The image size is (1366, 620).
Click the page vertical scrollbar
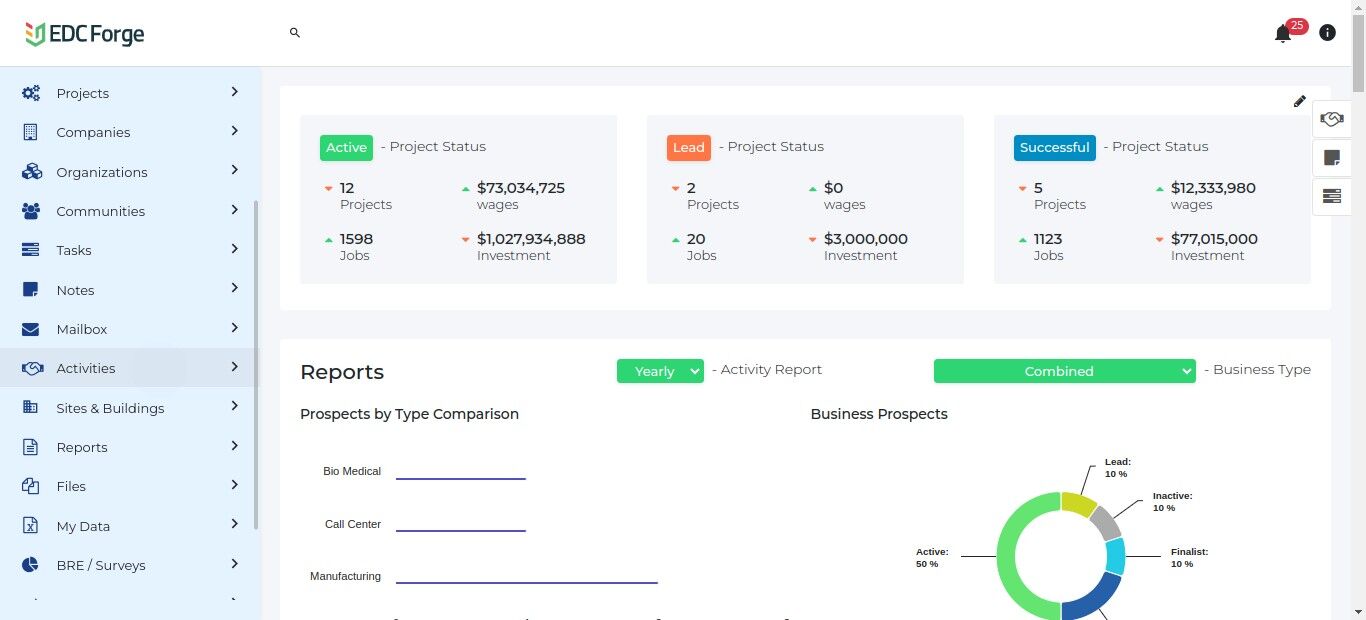point(1358,300)
